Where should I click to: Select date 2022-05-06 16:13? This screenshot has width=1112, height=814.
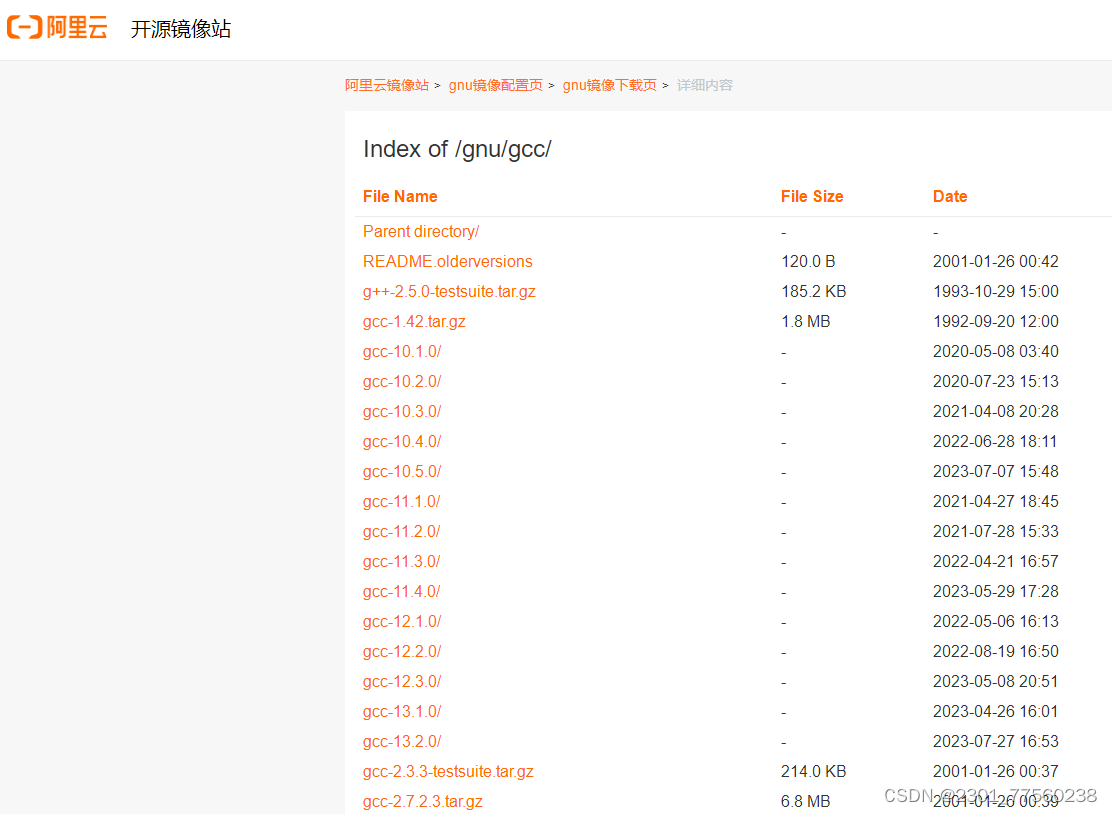pos(996,622)
